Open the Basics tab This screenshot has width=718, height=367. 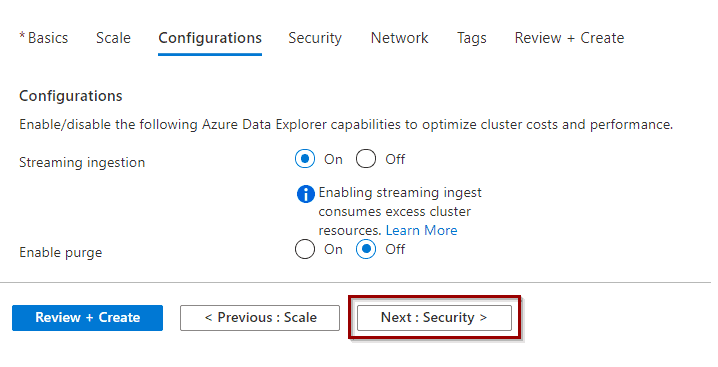44,38
